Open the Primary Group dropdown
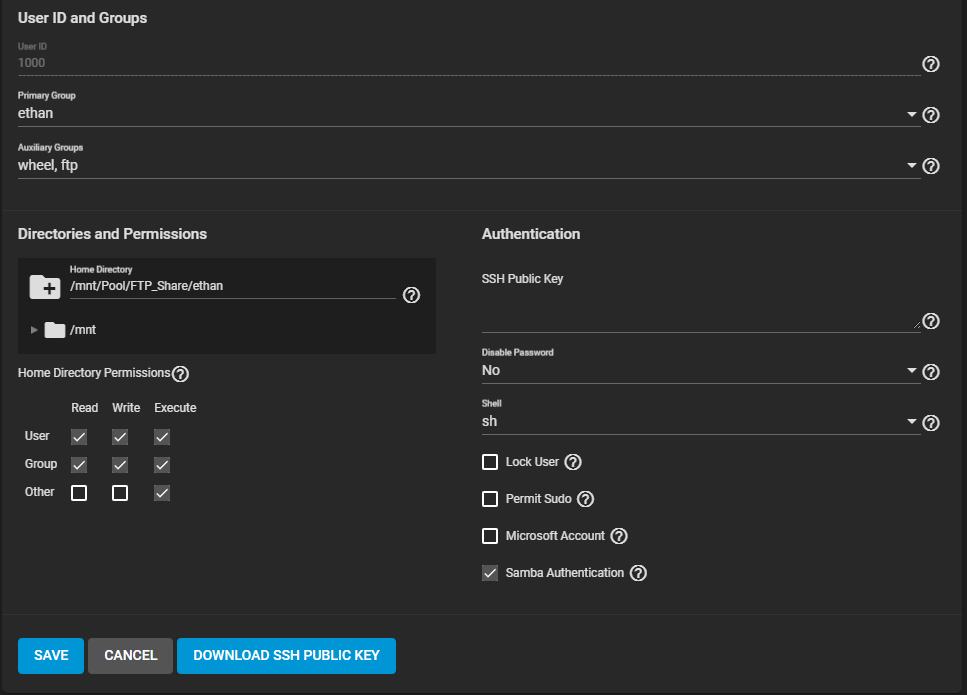Screen dimensions: 967x695 point(469,113)
